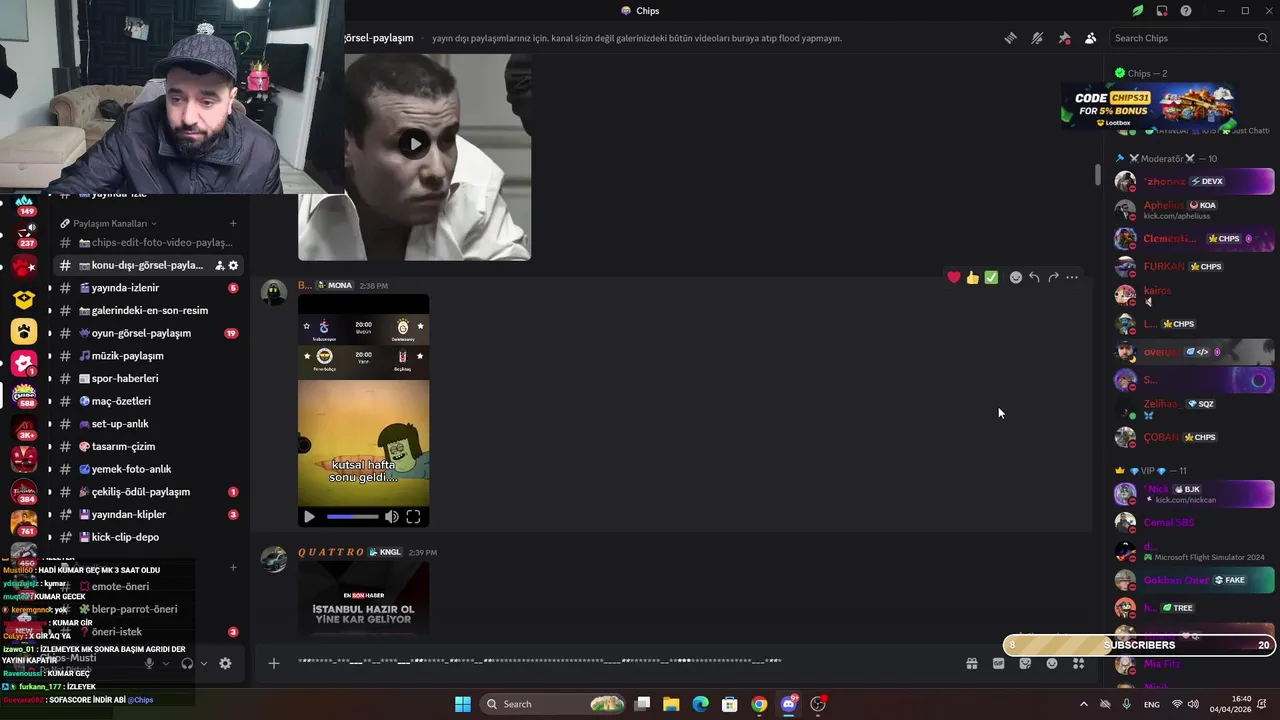Play the 'kutsal hafta sonu geldi' video

(309, 517)
